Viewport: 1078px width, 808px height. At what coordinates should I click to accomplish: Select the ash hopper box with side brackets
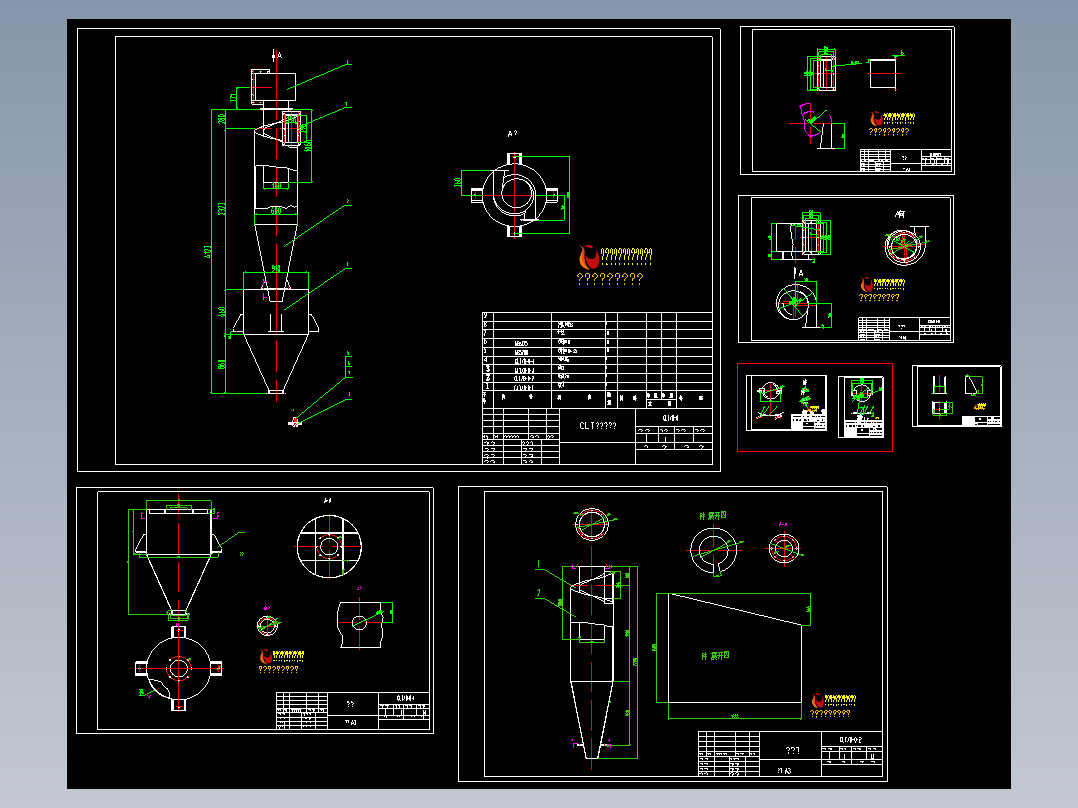coord(276,312)
